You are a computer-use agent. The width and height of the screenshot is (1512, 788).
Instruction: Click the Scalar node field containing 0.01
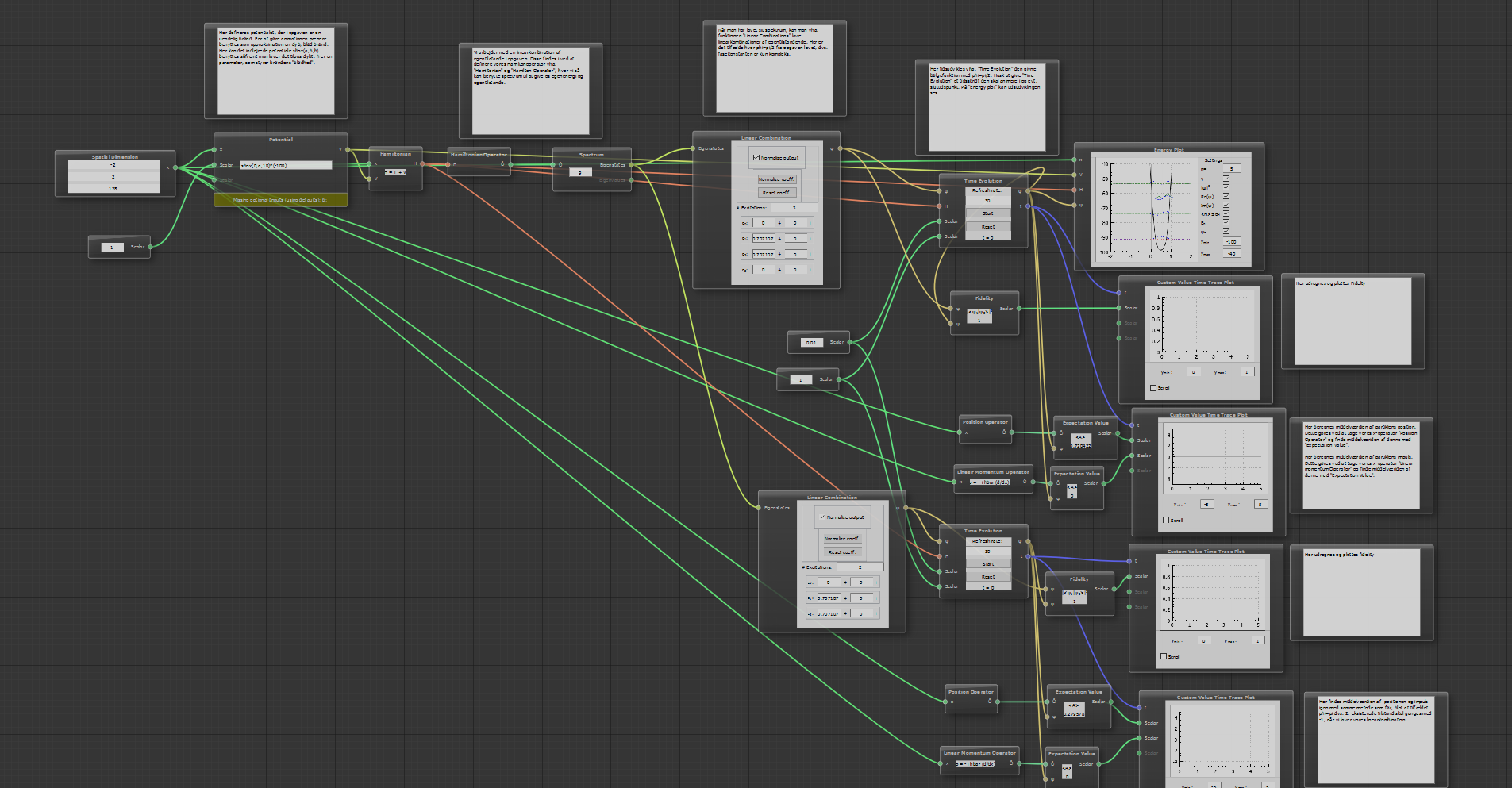tap(811, 343)
